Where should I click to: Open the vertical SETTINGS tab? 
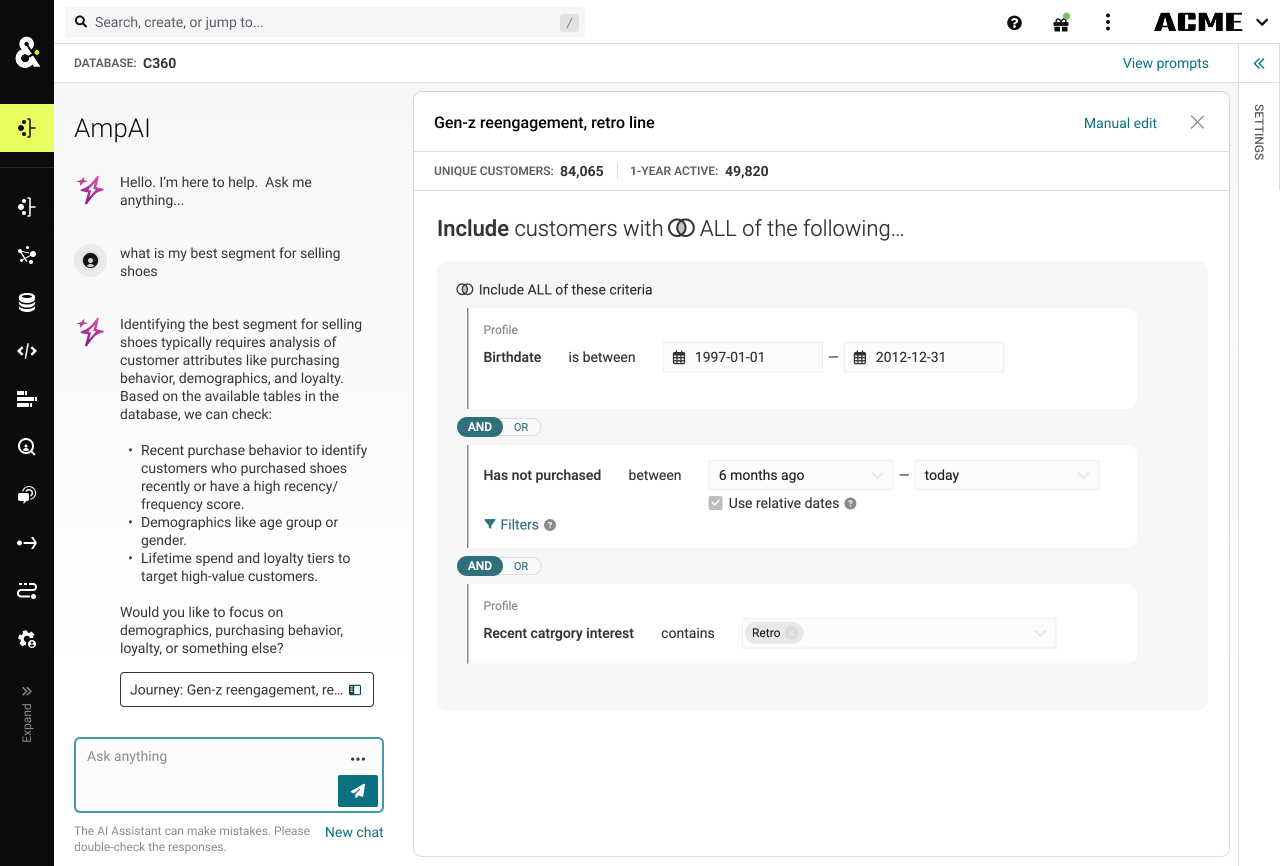click(1259, 132)
